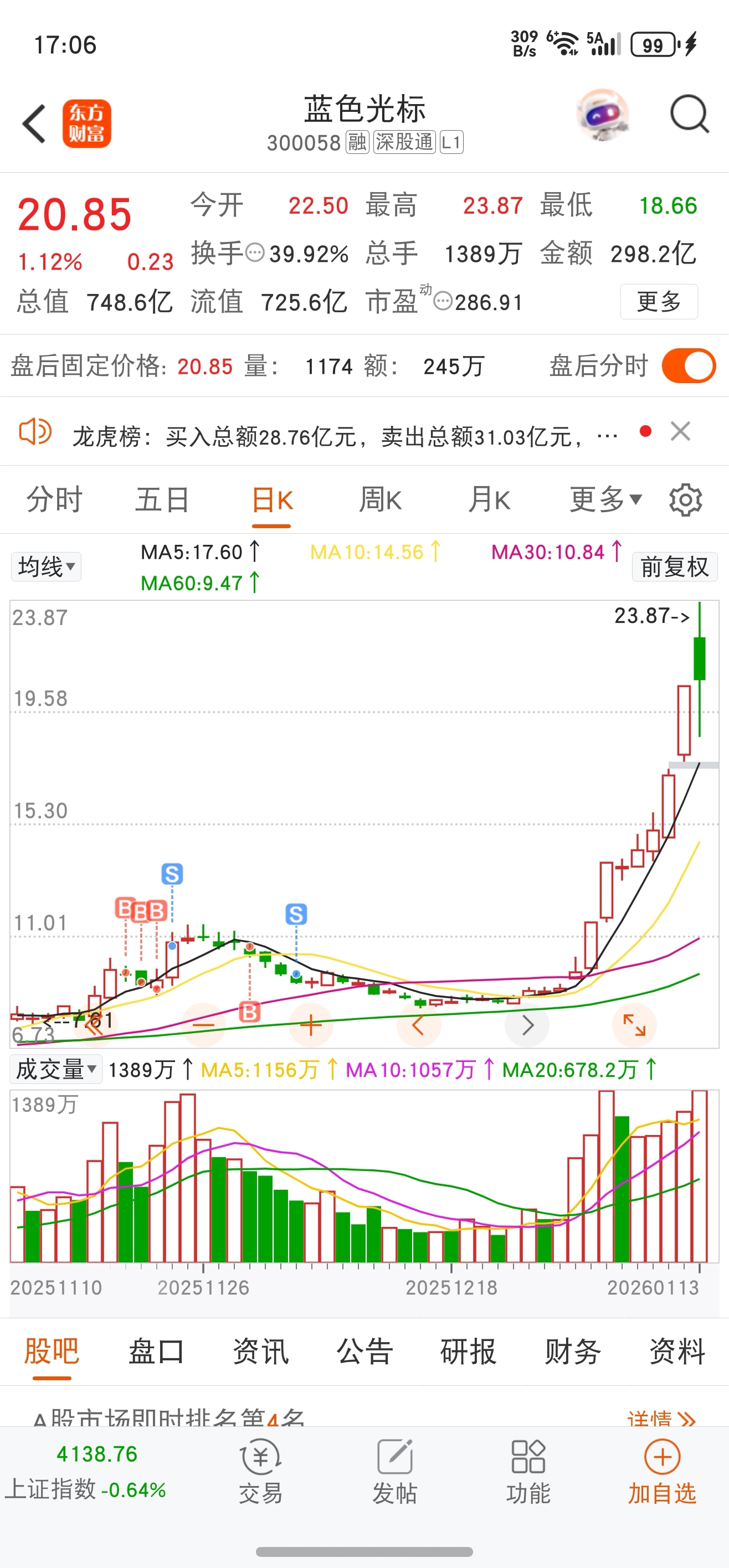Tap the 20260113 date axis label
Image resolution: width=729 pixels, height=1568 pixels.
(653, 1287)
